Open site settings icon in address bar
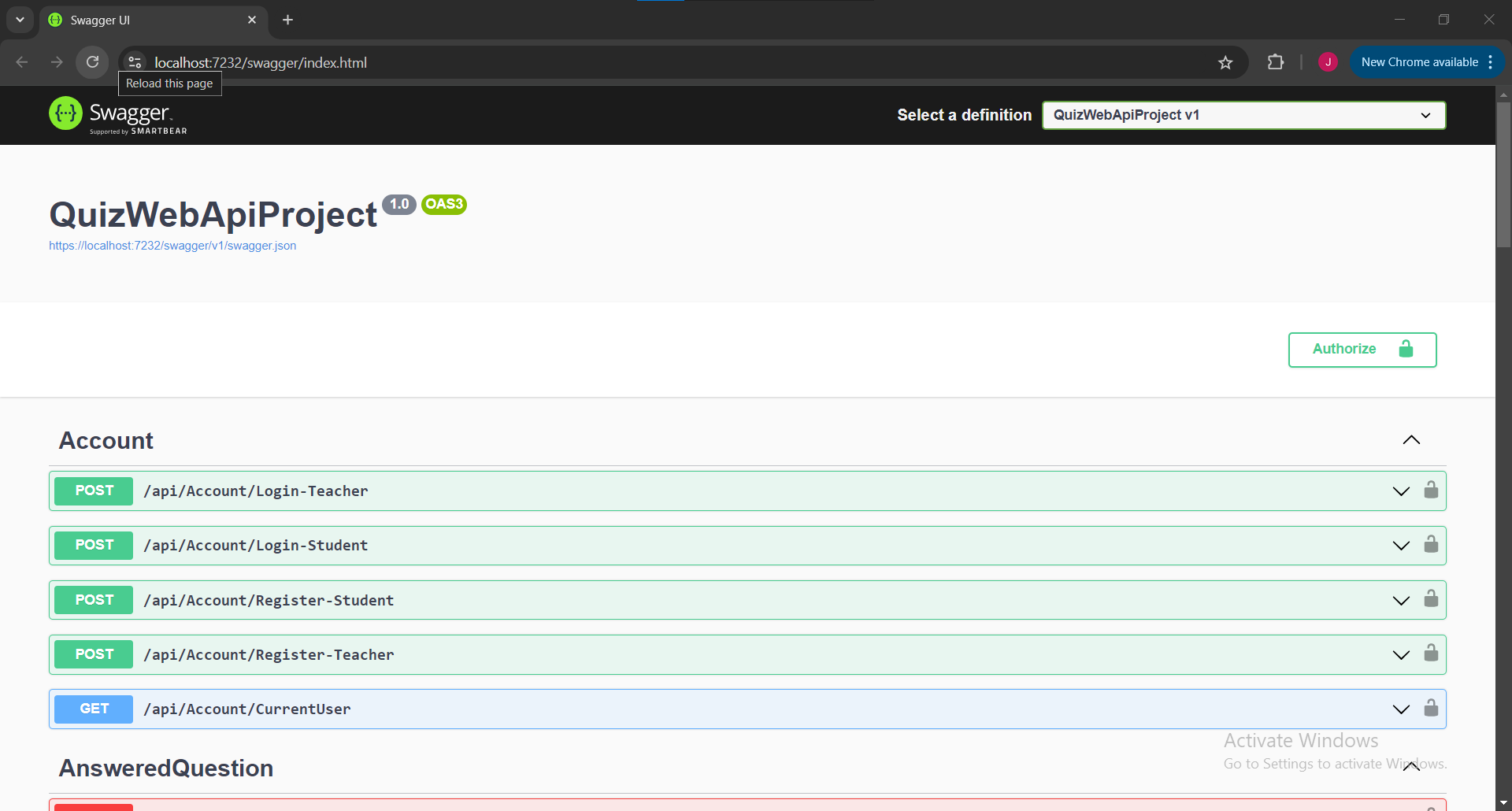 [135, 62]
